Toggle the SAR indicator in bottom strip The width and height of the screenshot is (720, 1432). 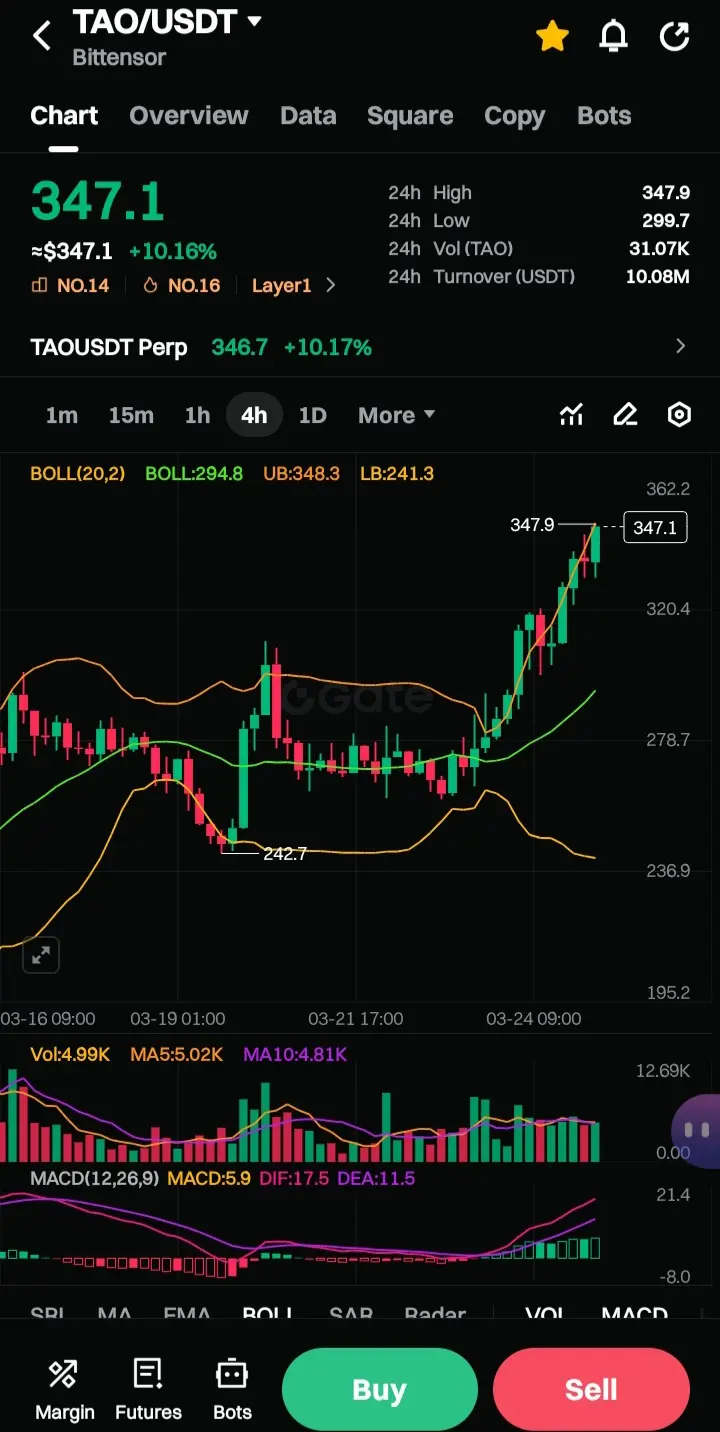351,1314
